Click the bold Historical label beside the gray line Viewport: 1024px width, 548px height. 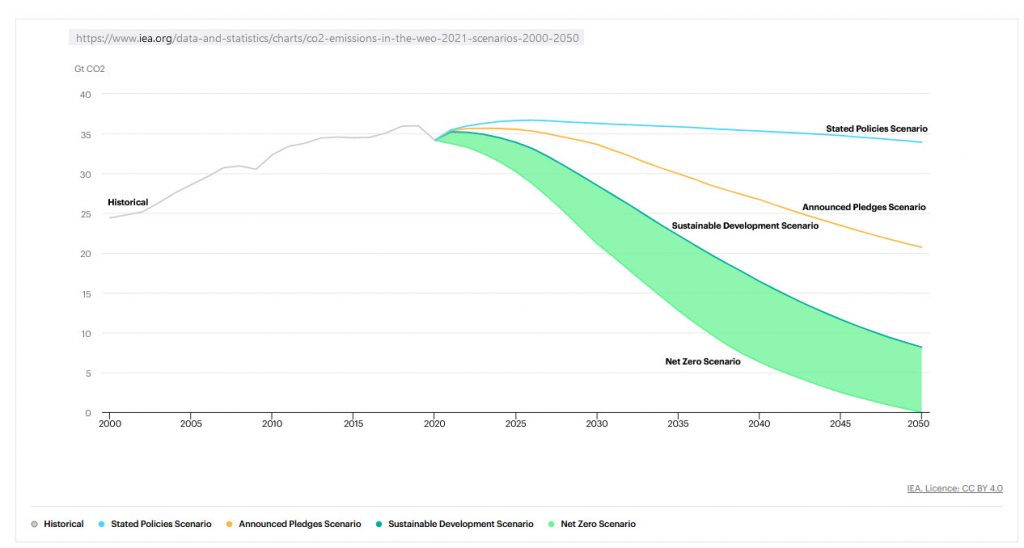[128, 202]
